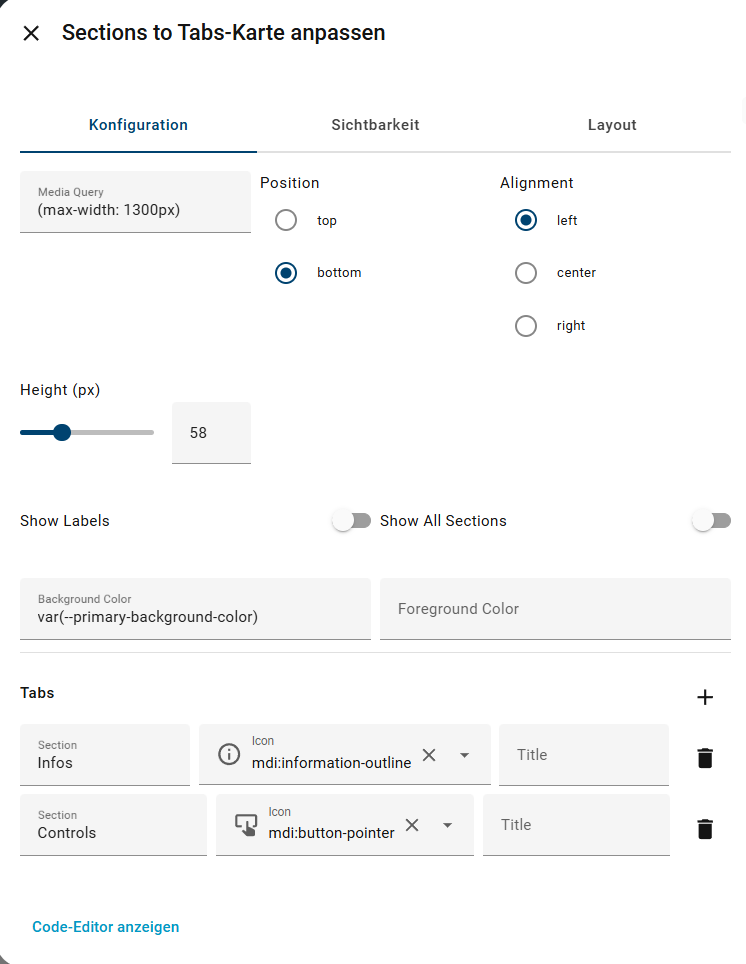Clear the mdi:button-pointer icon field
Viewport: 746px width, 964px height.
pyautogui.click(x=412, y=825)
